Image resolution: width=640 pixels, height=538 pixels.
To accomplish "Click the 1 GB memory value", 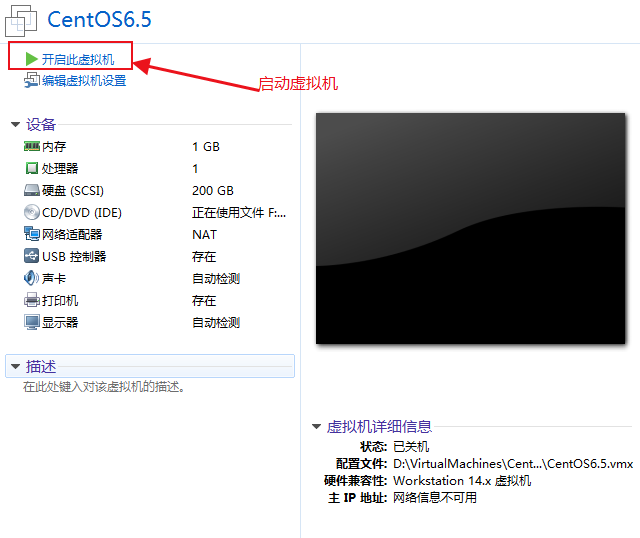I will [x=206, y=147].
